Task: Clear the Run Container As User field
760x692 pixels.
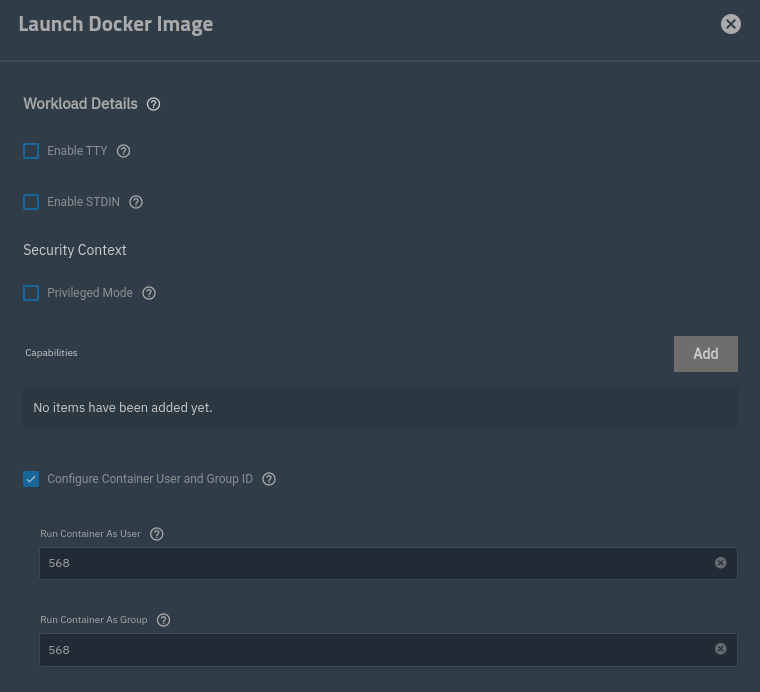Action: tap(720, 563)
